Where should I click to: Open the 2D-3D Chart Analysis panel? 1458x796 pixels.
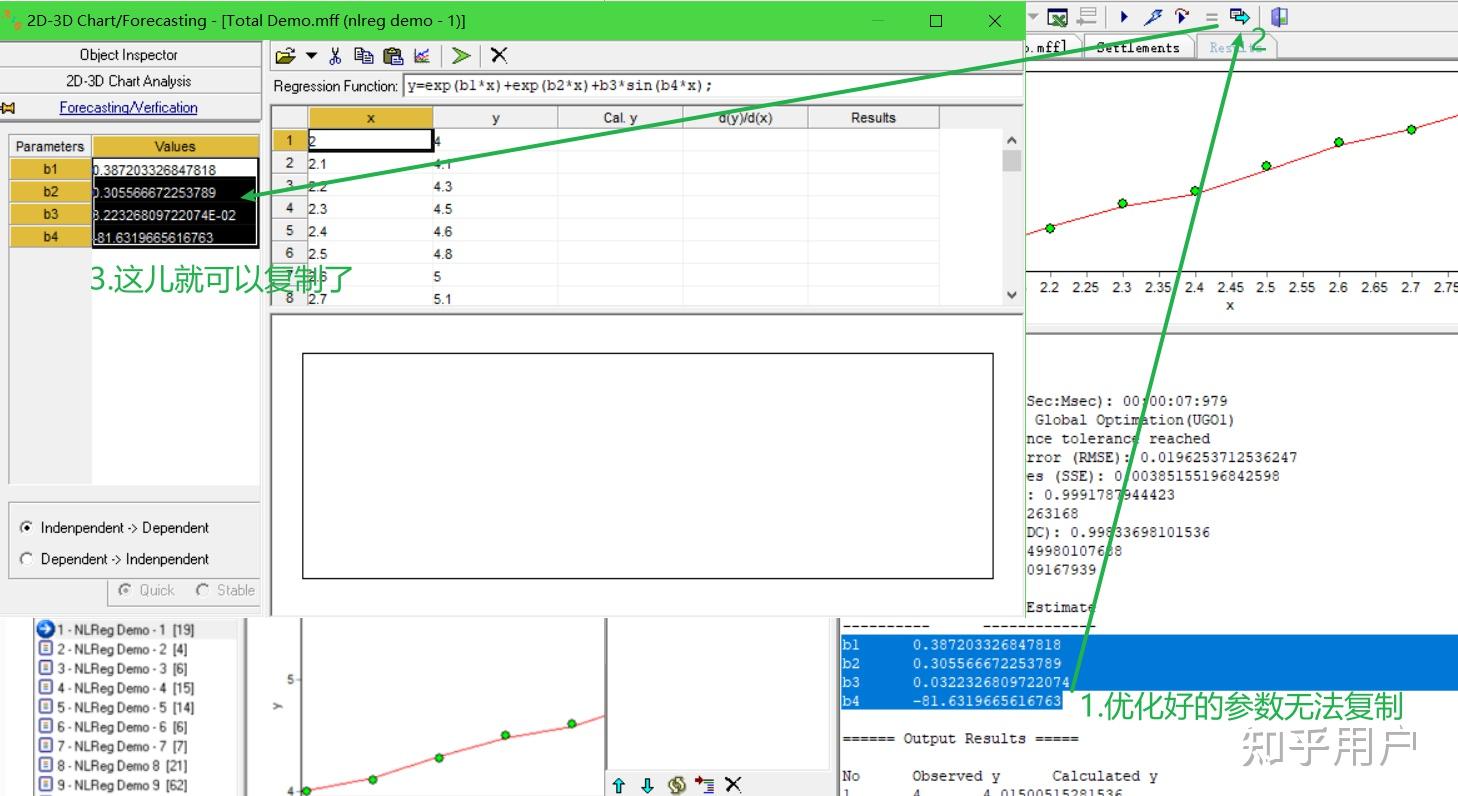point(129,81)
